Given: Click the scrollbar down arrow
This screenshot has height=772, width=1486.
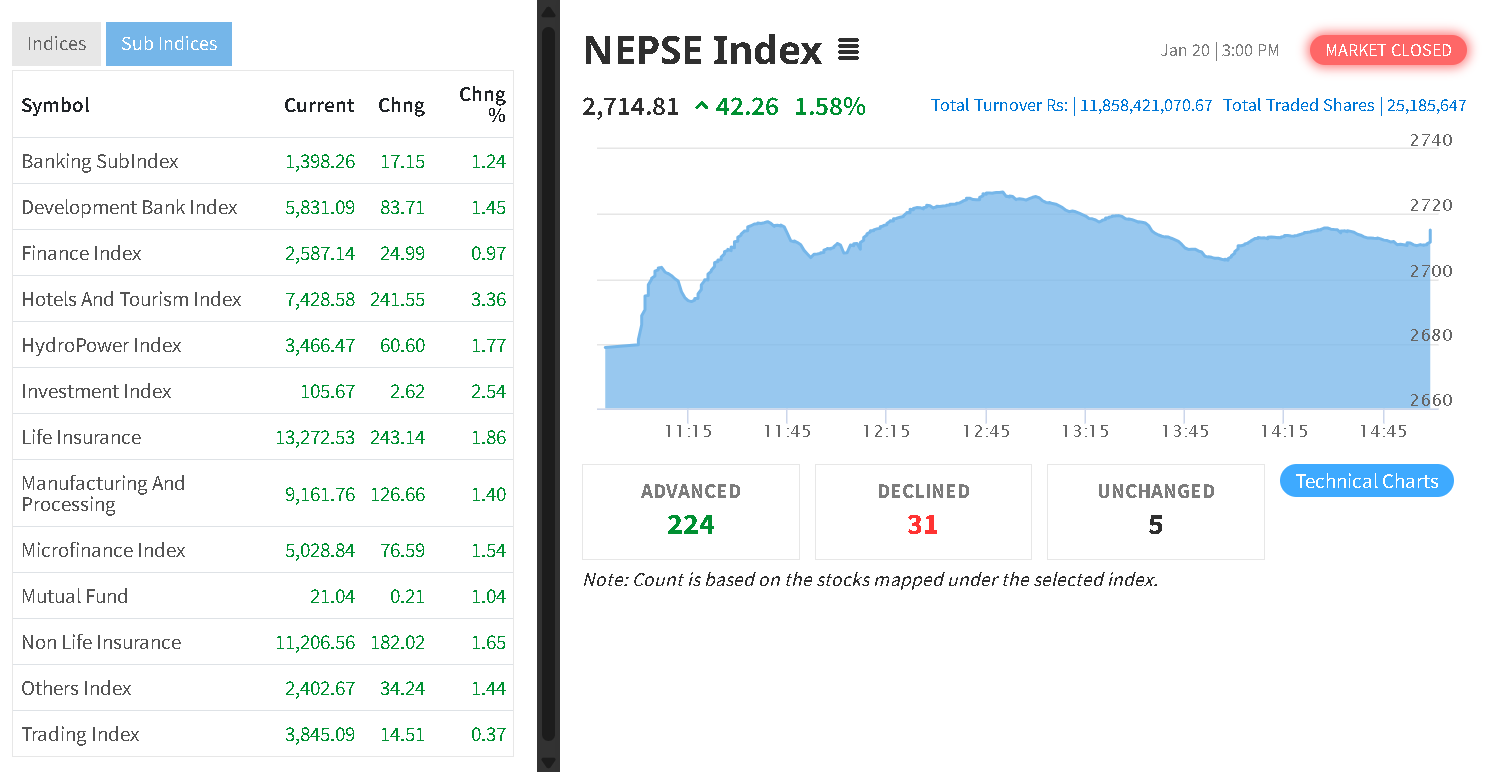Looking at the screenshot, I should (548, 763).
